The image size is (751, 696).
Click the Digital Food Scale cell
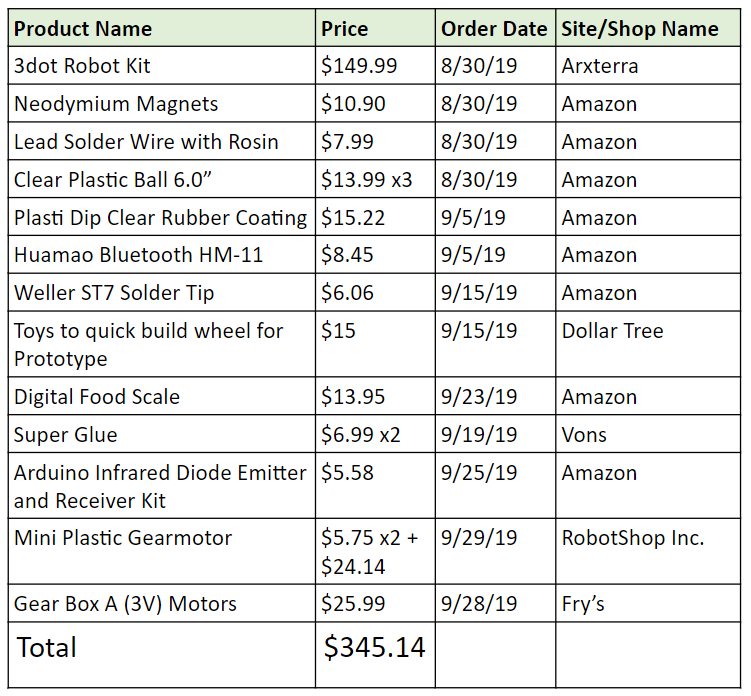click(x=162, y=396)
